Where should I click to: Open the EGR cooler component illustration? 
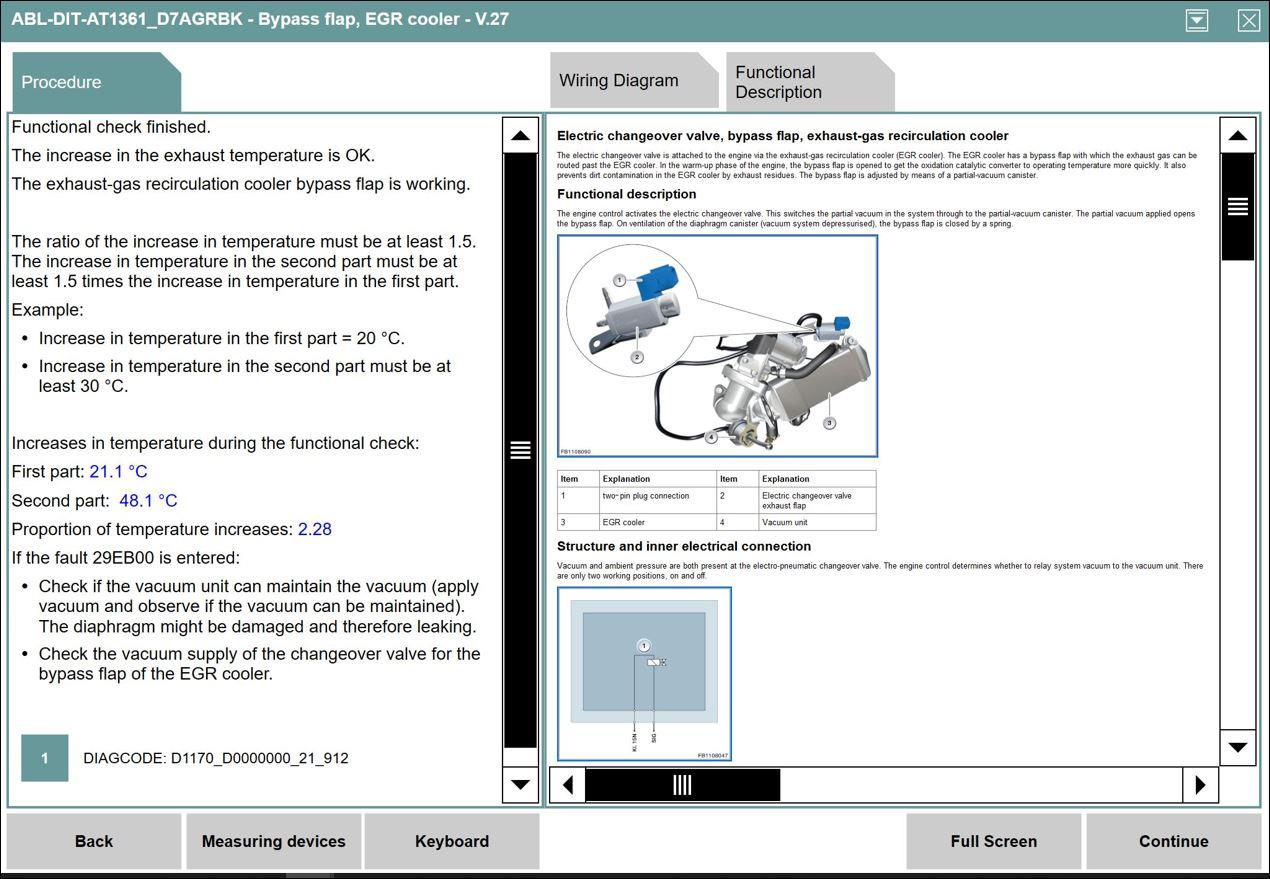point(717,346)
